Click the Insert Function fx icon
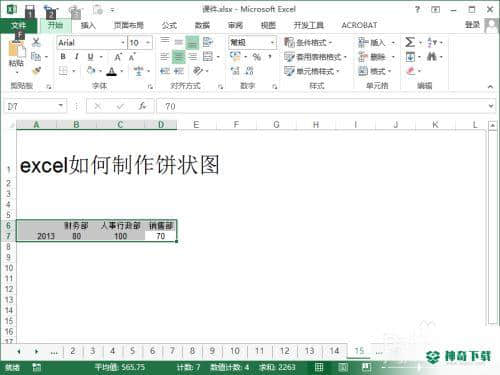 (x=142, y=106)
